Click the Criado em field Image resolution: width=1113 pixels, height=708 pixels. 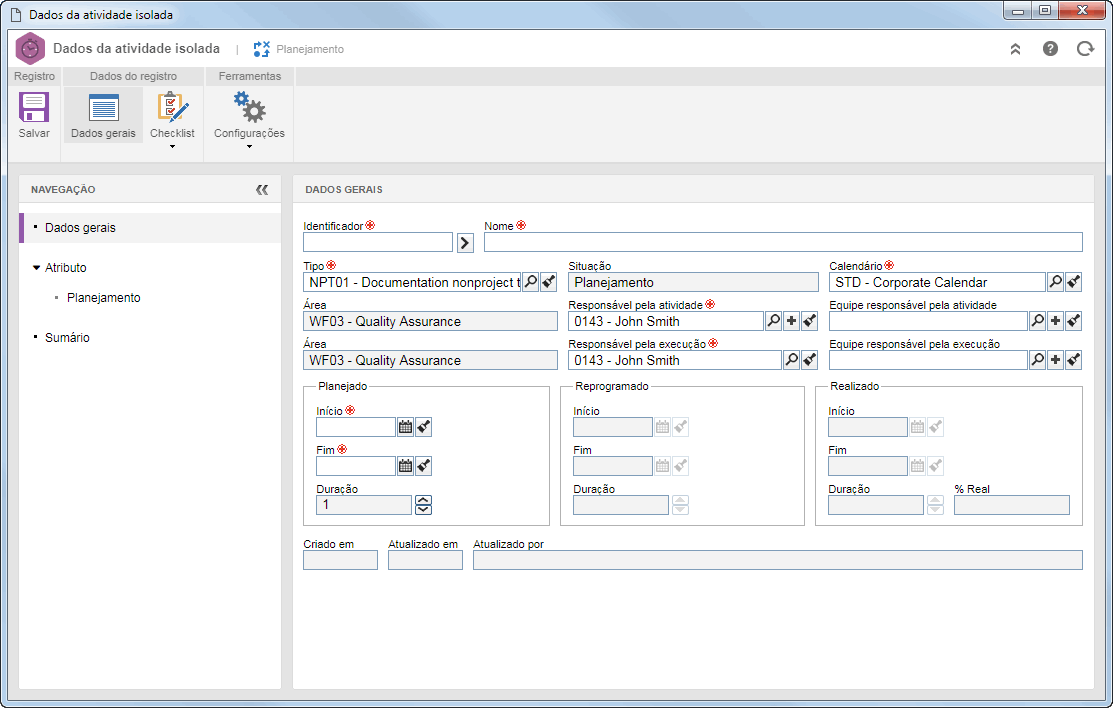coord(340,560)
